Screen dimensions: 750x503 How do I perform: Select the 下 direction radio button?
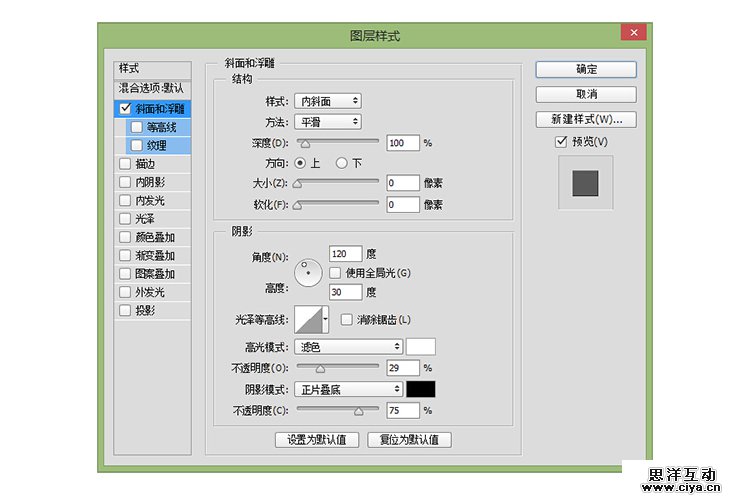[x=341, y=163]
